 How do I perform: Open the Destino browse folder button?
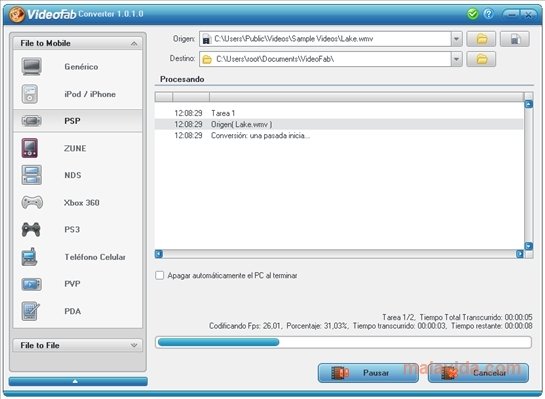coord(481,59)
